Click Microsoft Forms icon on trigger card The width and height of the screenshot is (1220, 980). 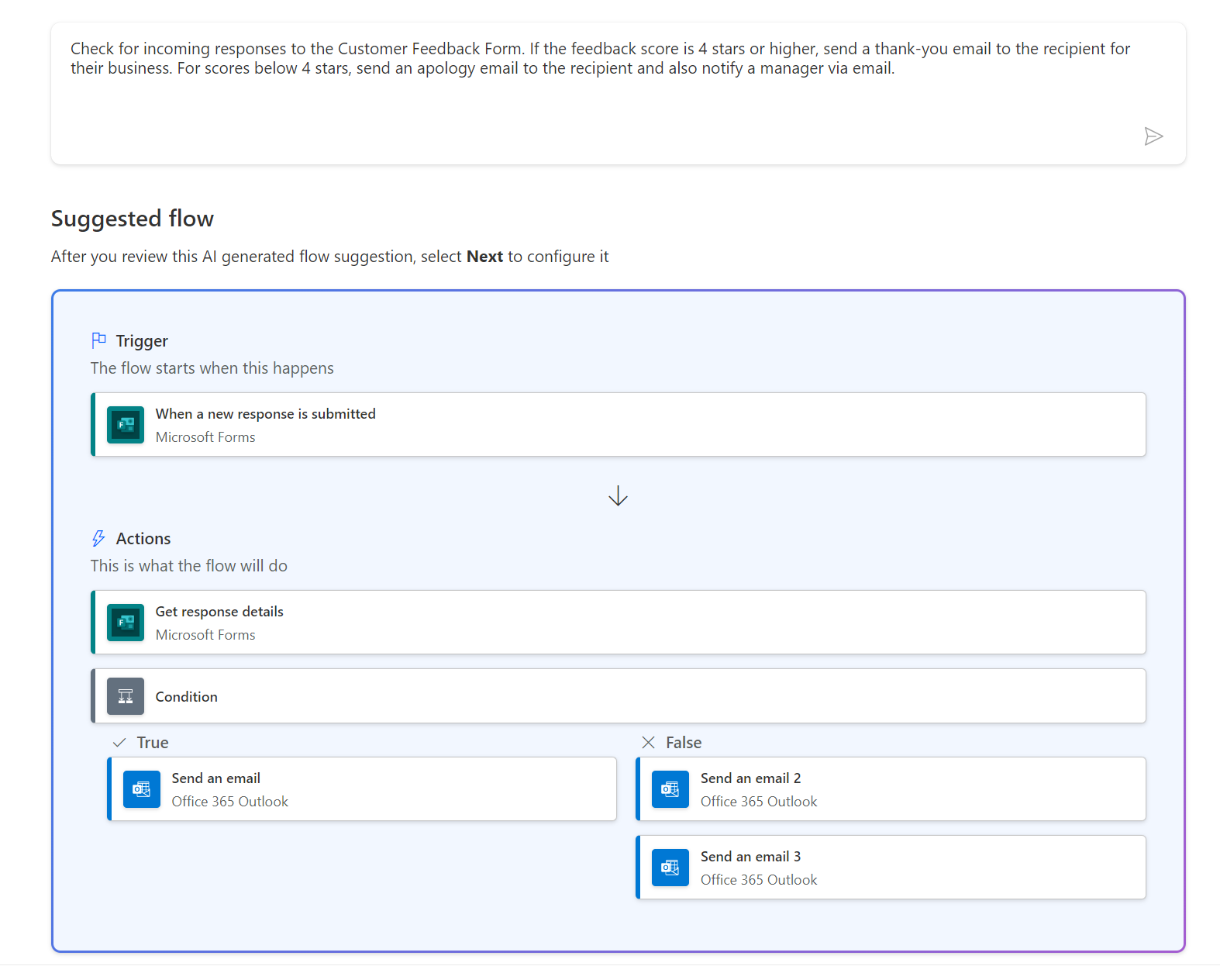126,425
